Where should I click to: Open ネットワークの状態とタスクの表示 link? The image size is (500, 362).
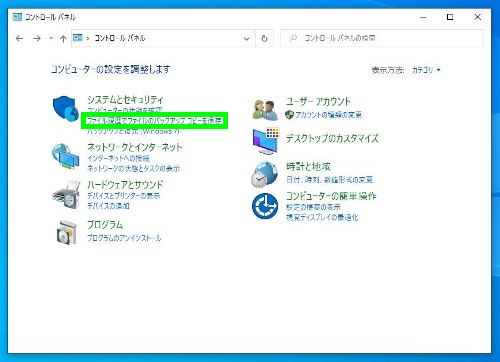tap(133, 169)
